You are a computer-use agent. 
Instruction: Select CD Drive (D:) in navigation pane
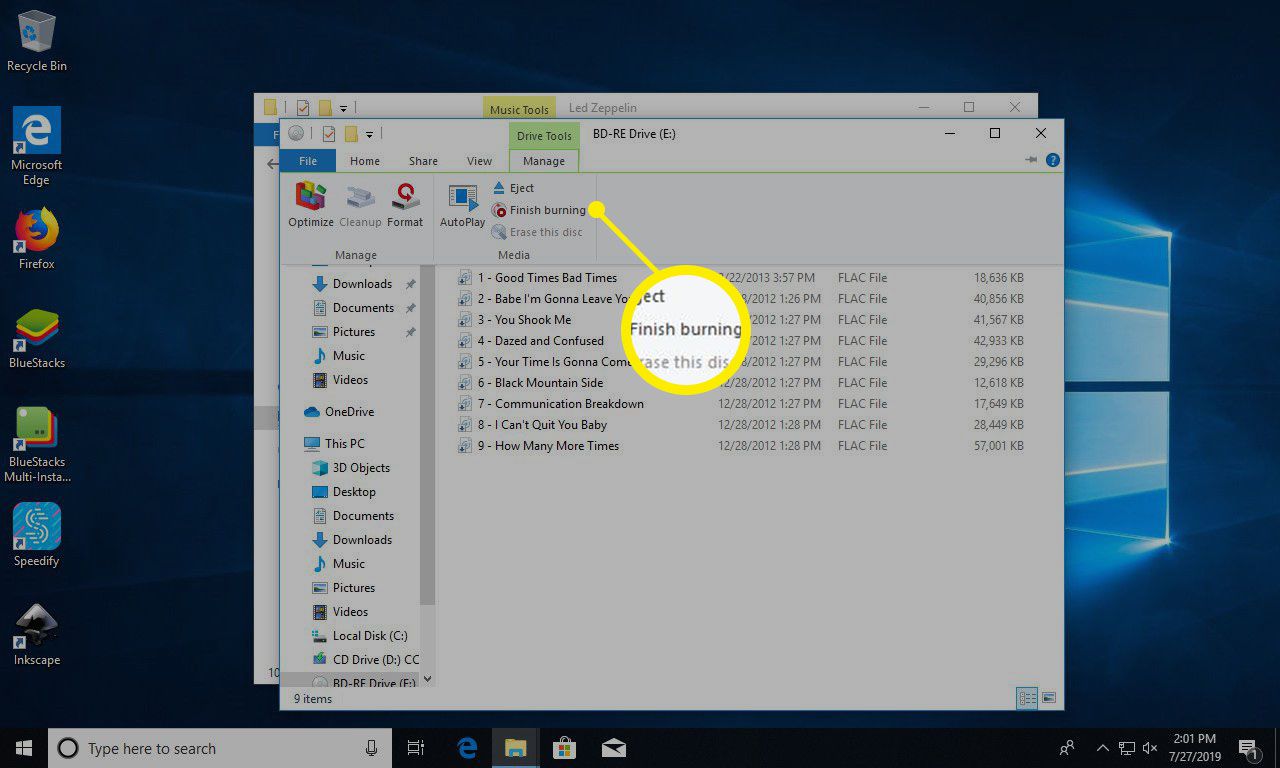click(366, 660)
